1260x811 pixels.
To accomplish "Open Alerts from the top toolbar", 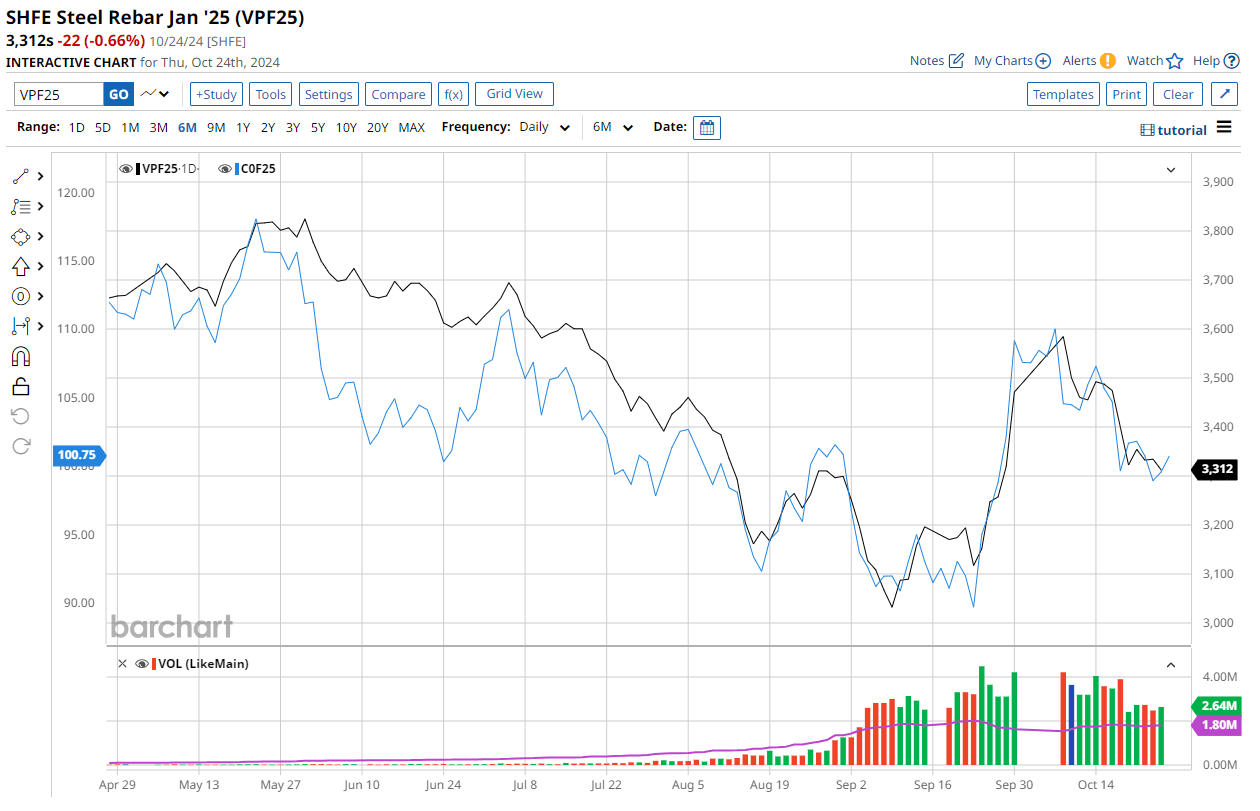I will [1083, 60].
